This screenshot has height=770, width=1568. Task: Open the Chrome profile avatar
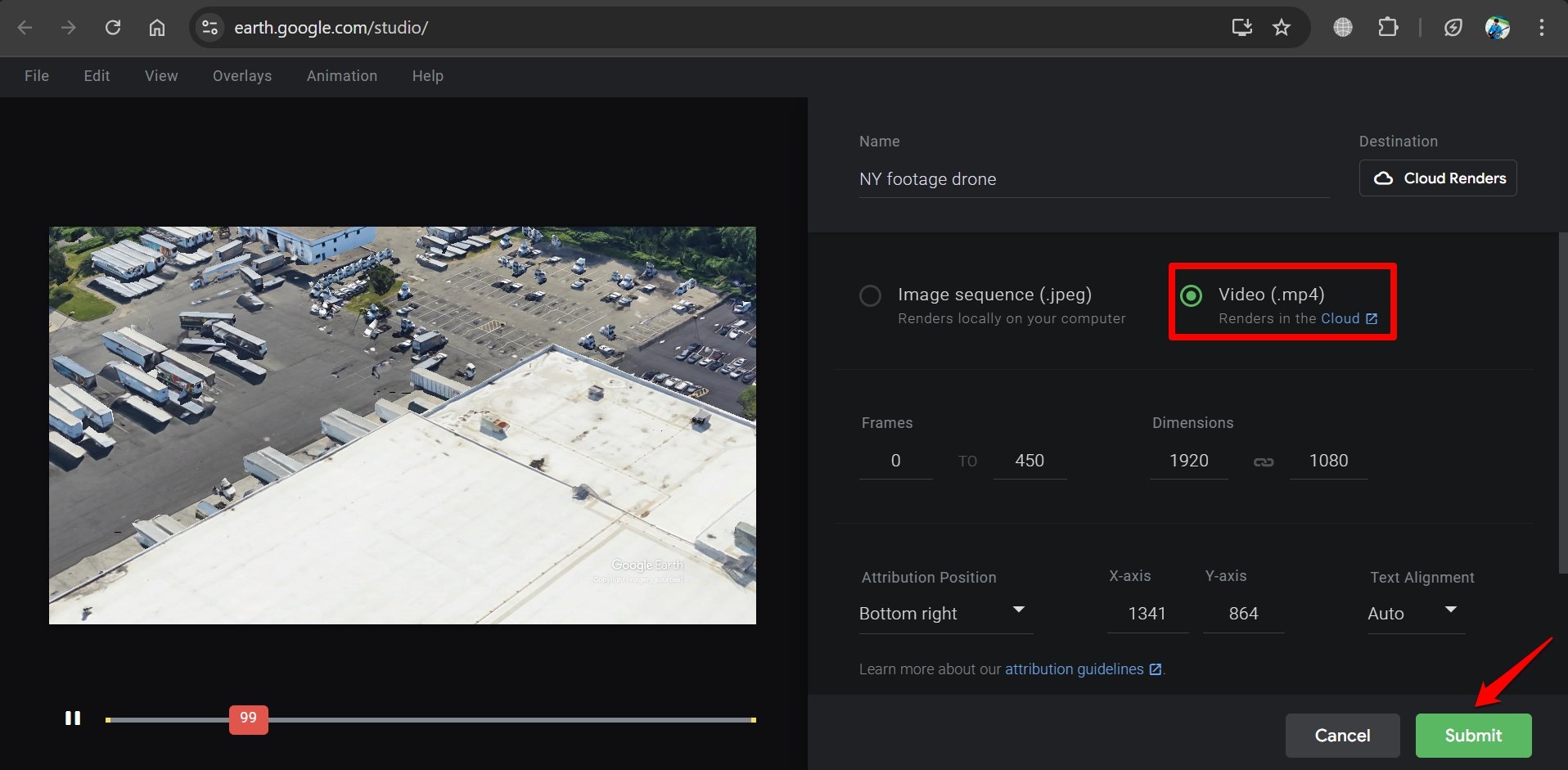click(x=1498, y=28)
